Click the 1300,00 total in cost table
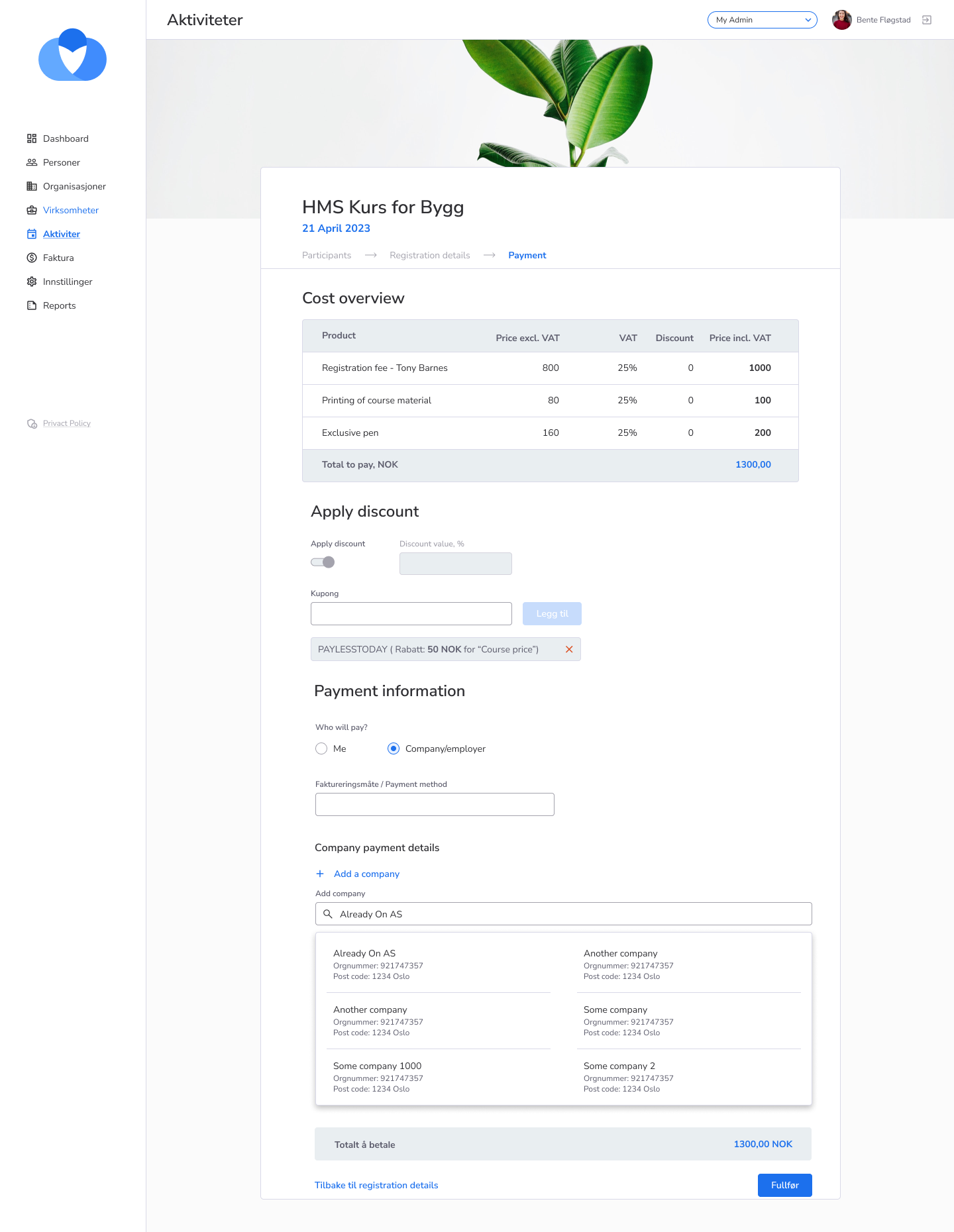This screenshot has height=1232, width=954. 753,464
